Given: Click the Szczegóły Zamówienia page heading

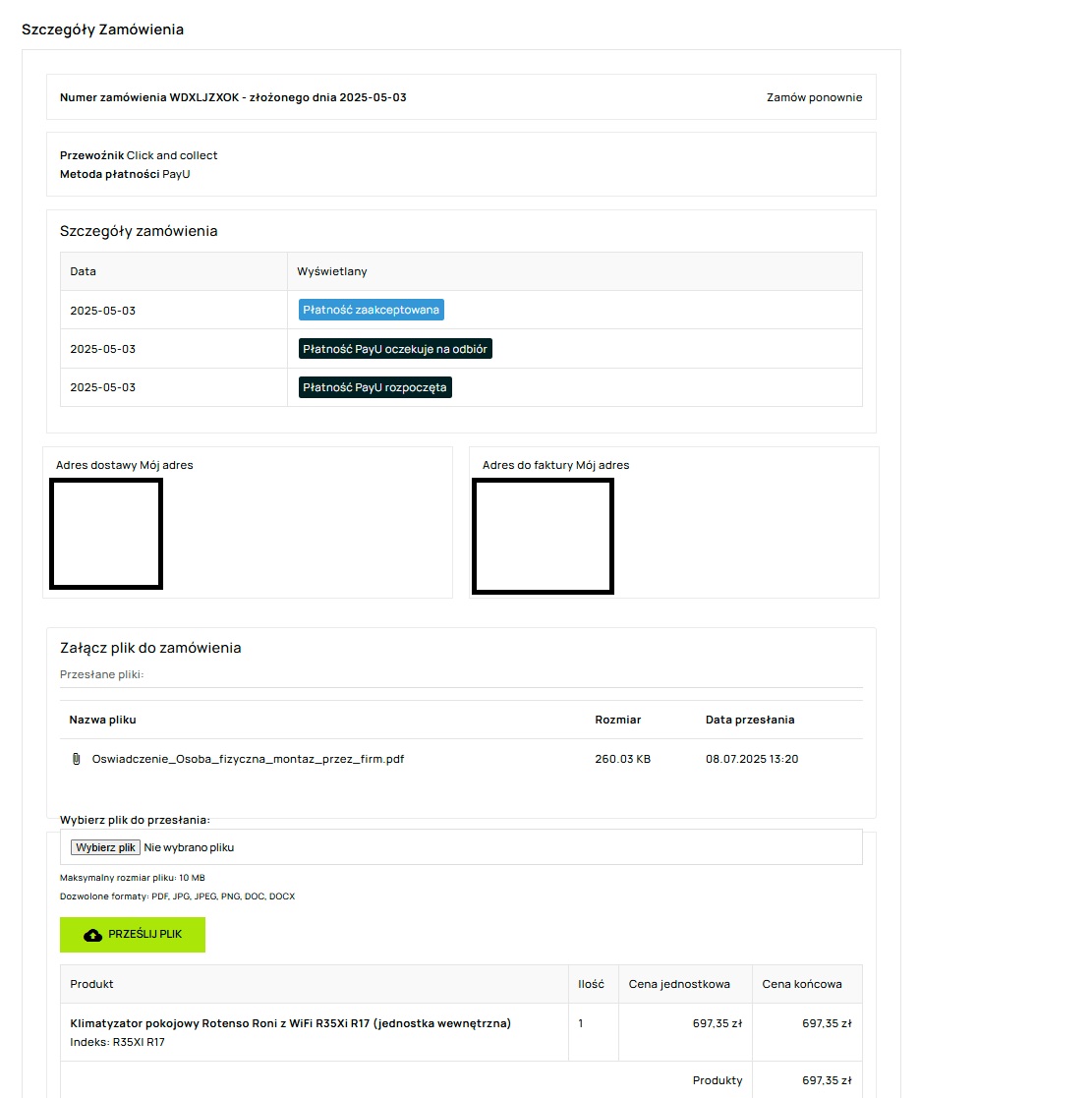Looking at the screenshot, I should coord(103,29).
